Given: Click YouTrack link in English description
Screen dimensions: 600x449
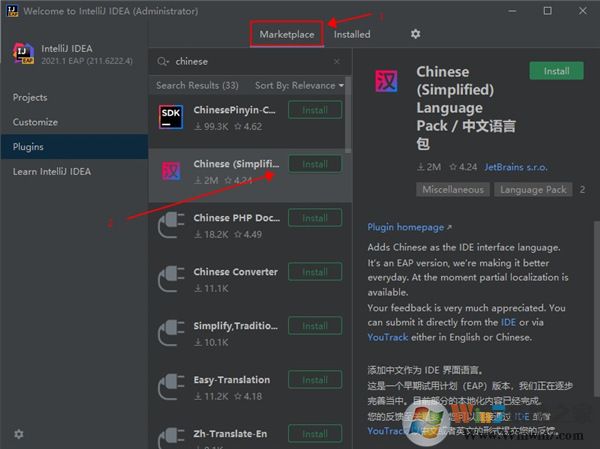Looking at the screenshot, I should point(388,337).
